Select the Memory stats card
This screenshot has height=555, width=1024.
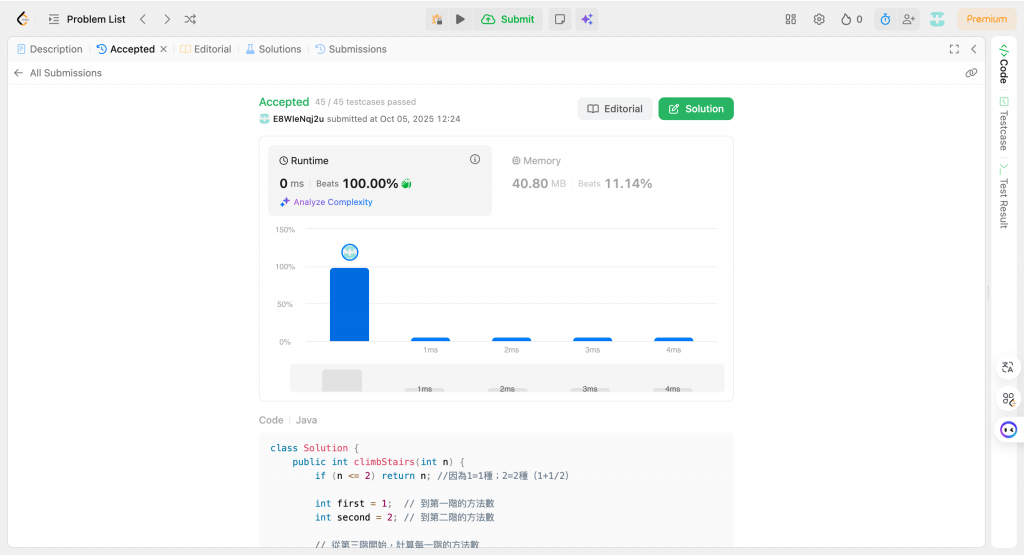(613, 180)
